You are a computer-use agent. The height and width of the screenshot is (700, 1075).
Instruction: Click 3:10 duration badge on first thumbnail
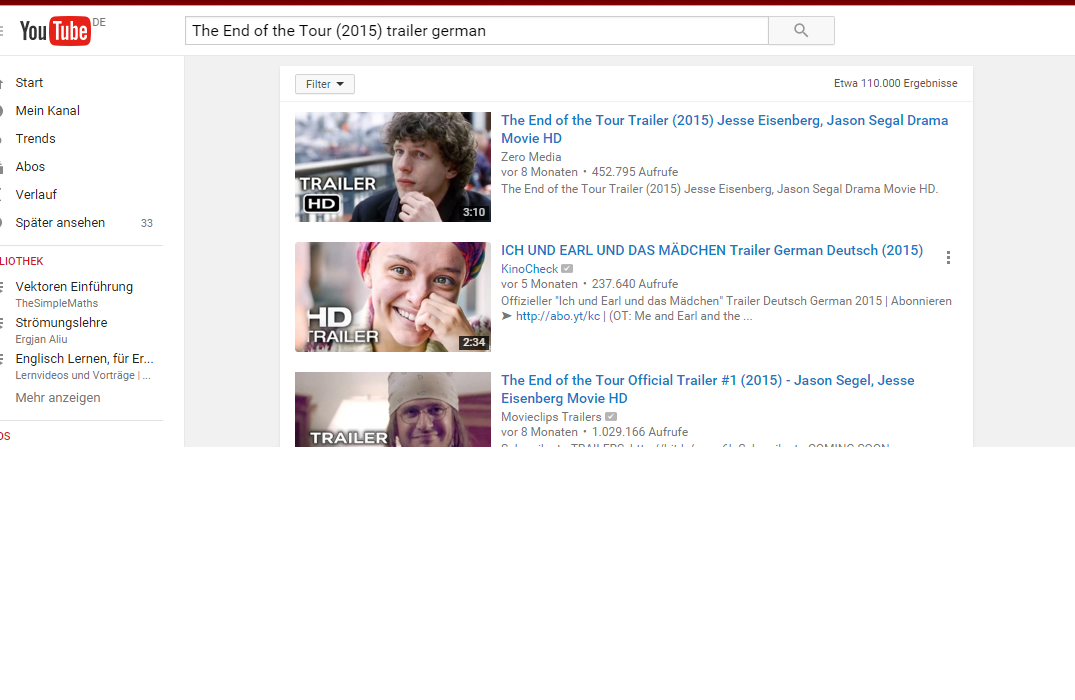tap(474, 212)
